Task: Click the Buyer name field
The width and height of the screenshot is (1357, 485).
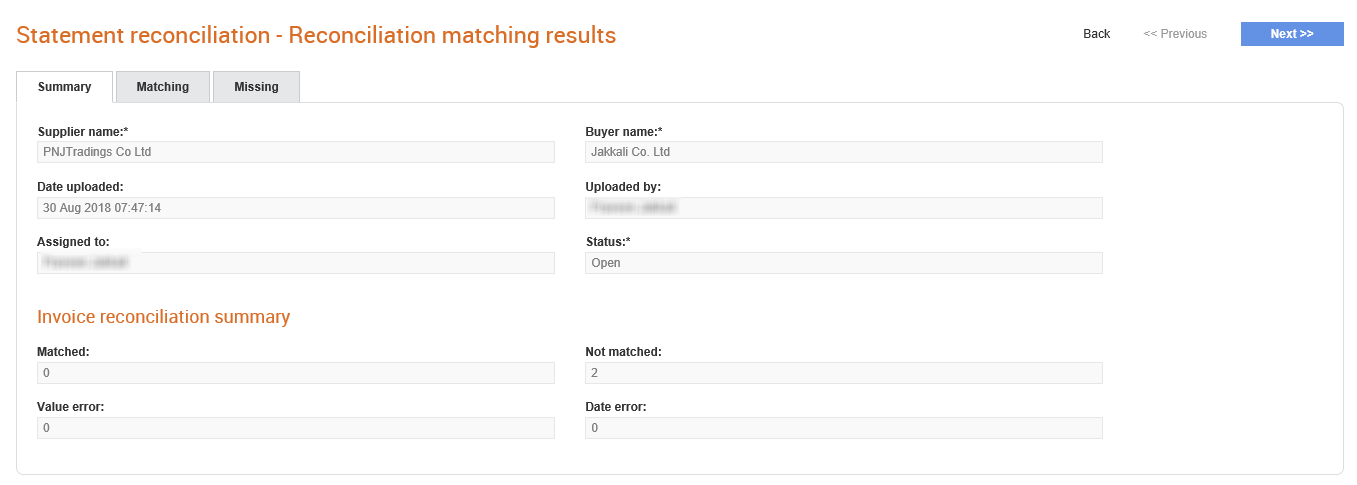Action: (x=844, y=152)
